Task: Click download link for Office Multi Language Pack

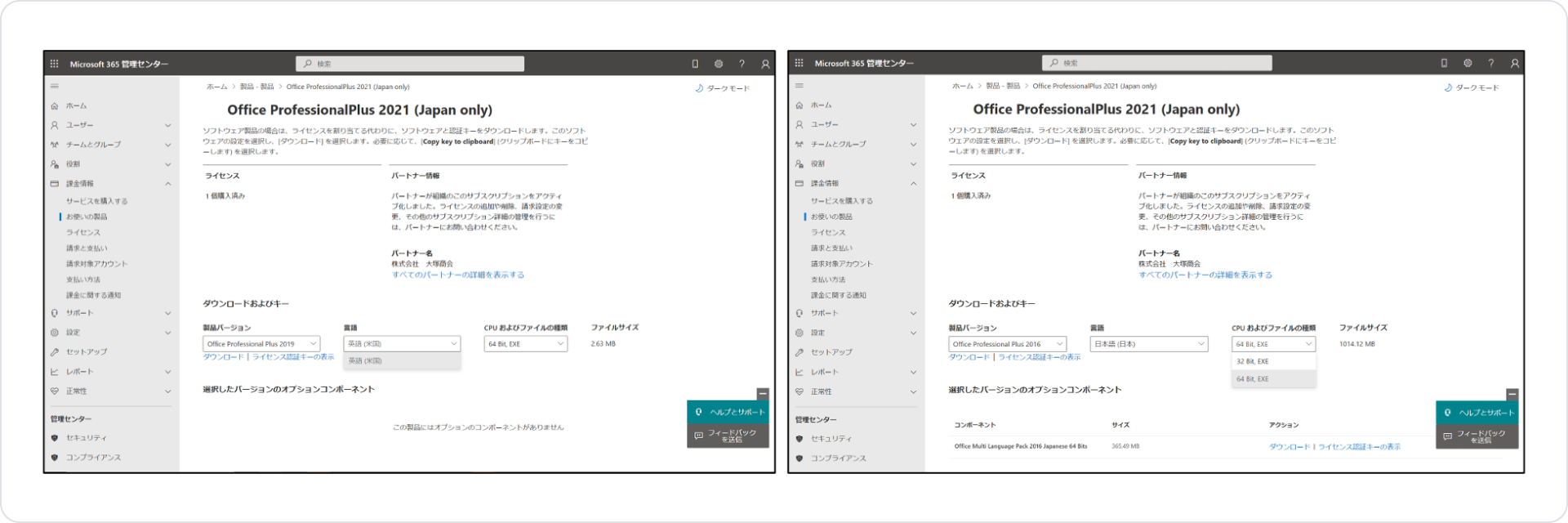Action: 1289,447
